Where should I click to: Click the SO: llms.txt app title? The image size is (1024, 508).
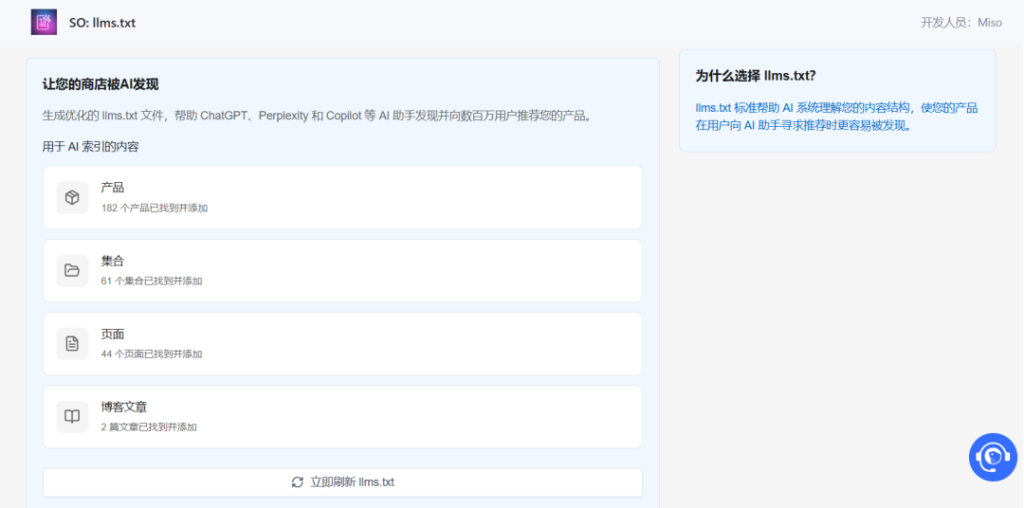click(103, 23)
